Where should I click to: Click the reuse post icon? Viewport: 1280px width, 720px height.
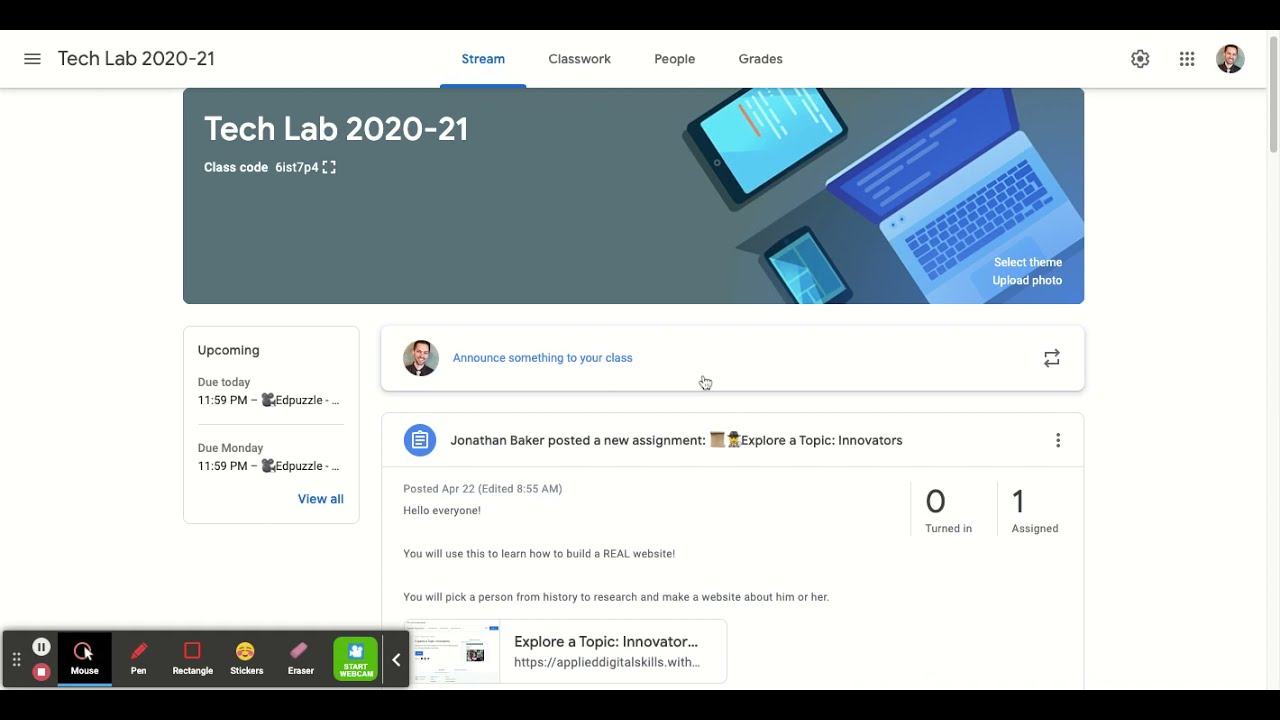click(x=1052, y=358)
